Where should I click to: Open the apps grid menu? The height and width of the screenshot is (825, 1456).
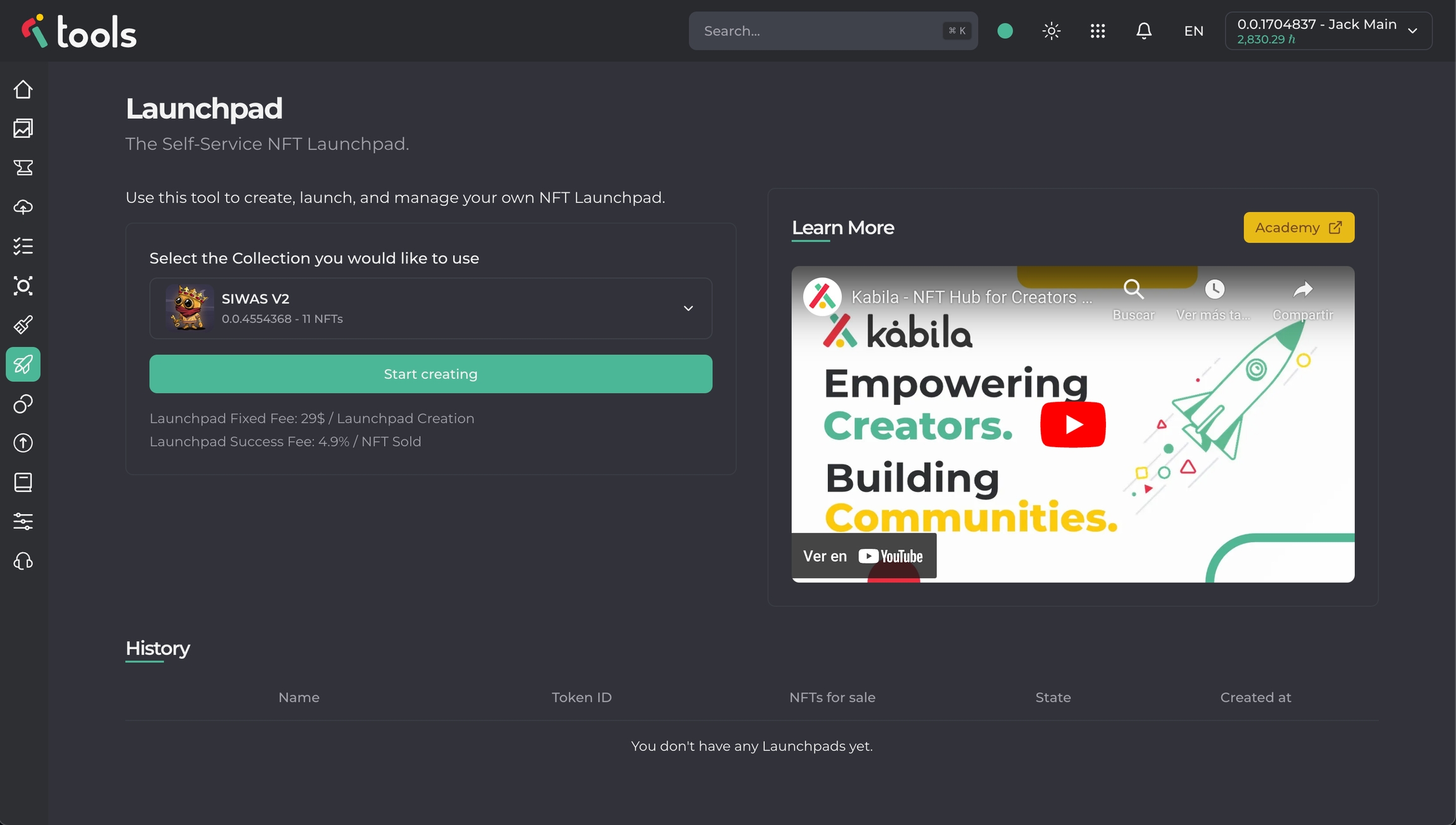tap(1098, 31)
